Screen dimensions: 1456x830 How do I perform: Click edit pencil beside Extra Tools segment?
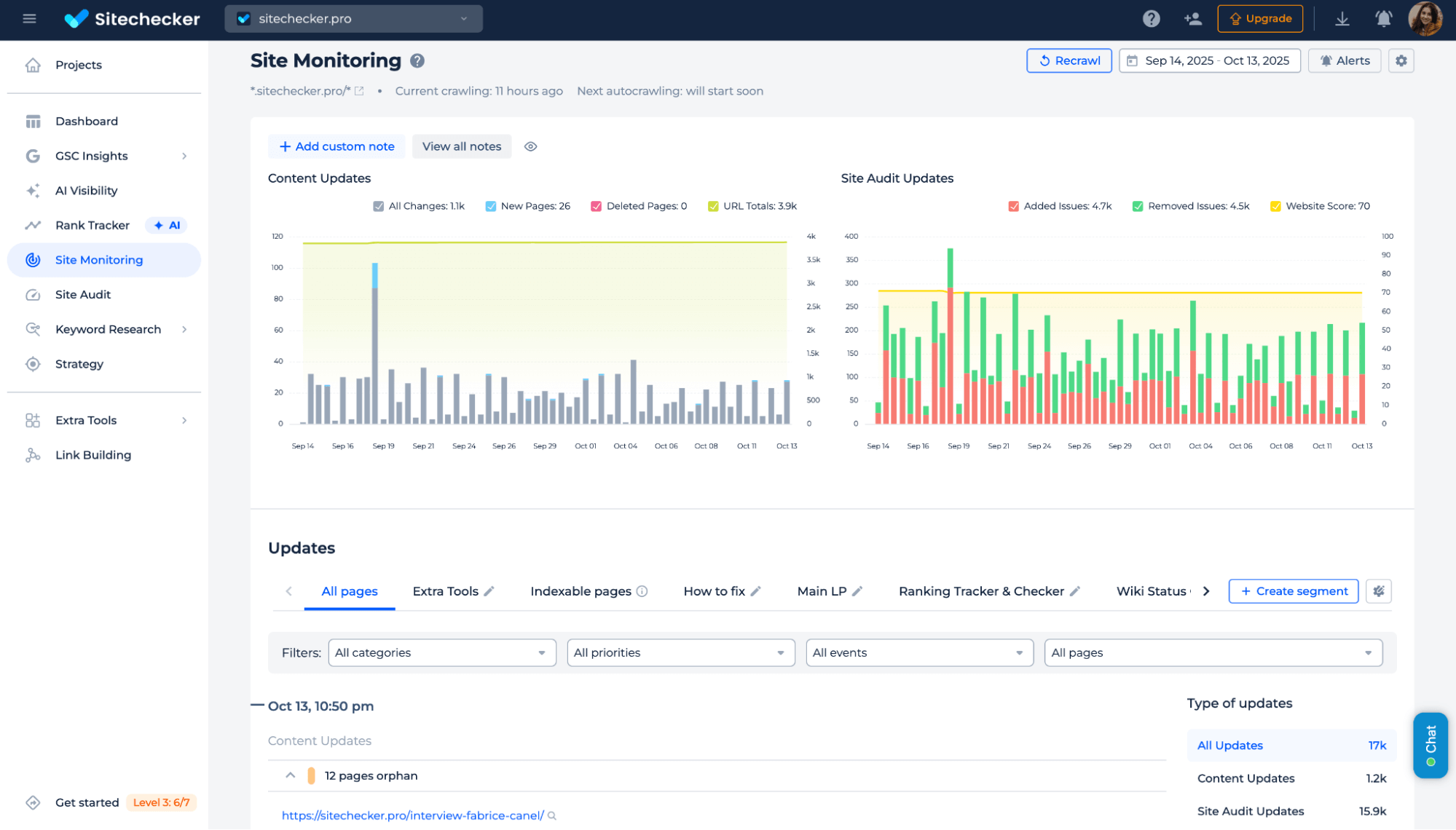coord(489,591)
